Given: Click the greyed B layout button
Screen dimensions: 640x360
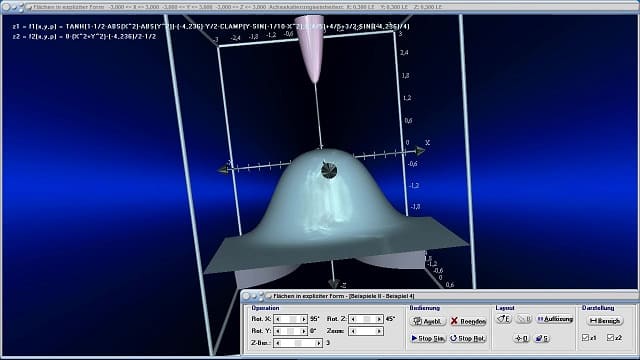Looking at the screenshot, I should pyautogui.click(x=524, y=319).
